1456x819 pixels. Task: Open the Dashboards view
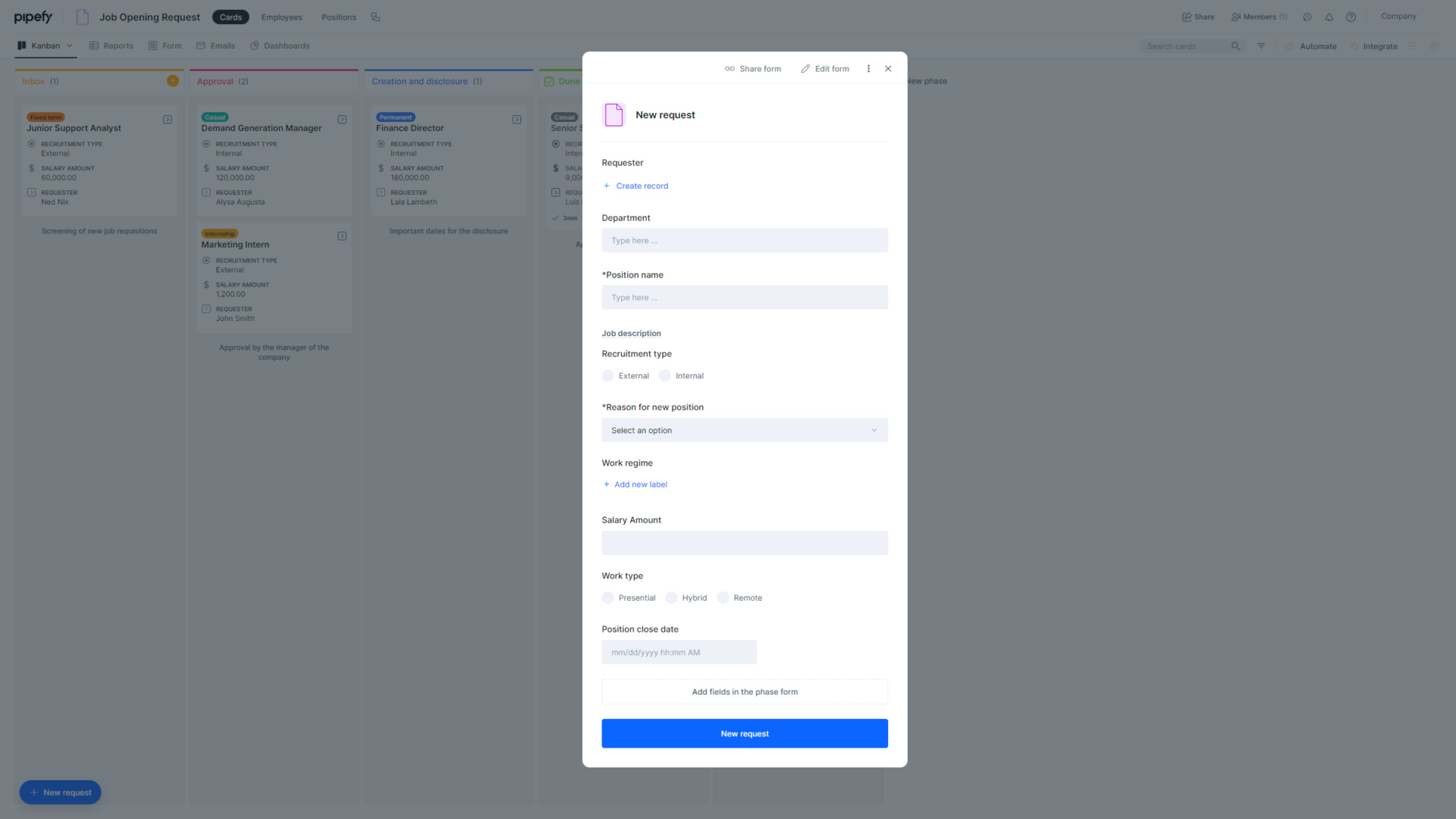280,45
